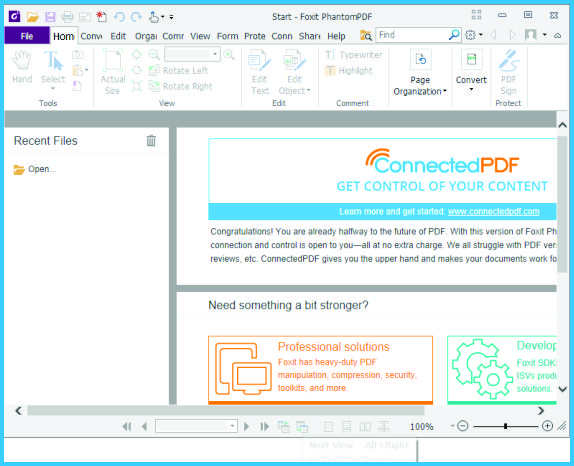Clear recent files with trash icon

tap(151, 141)
